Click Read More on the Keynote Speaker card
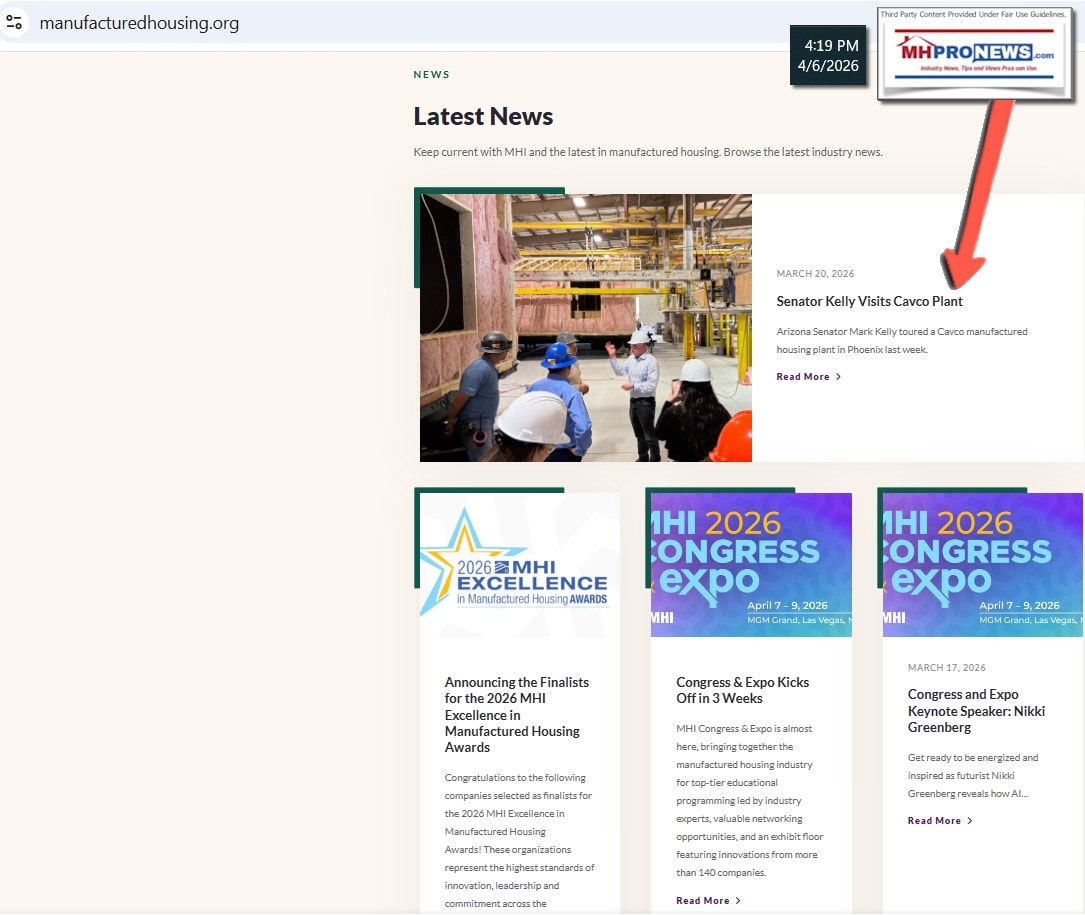 (x=934, y=821)
